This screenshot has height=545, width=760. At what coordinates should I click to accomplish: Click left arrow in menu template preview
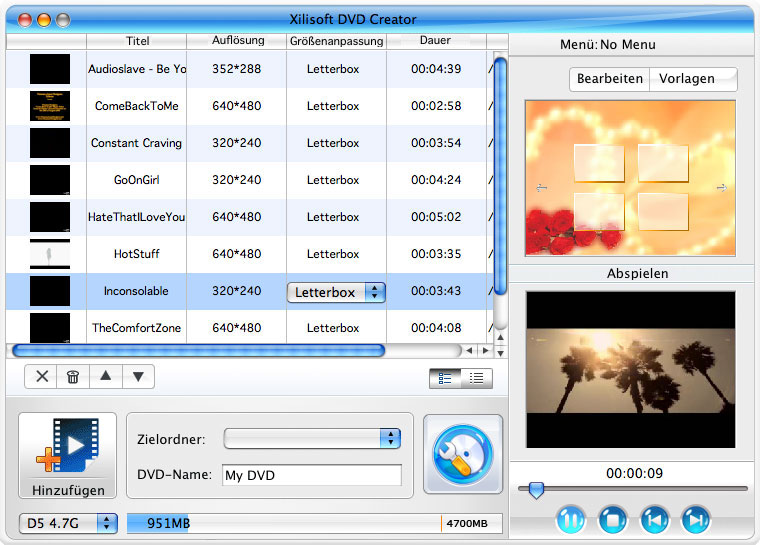[541, 188]
